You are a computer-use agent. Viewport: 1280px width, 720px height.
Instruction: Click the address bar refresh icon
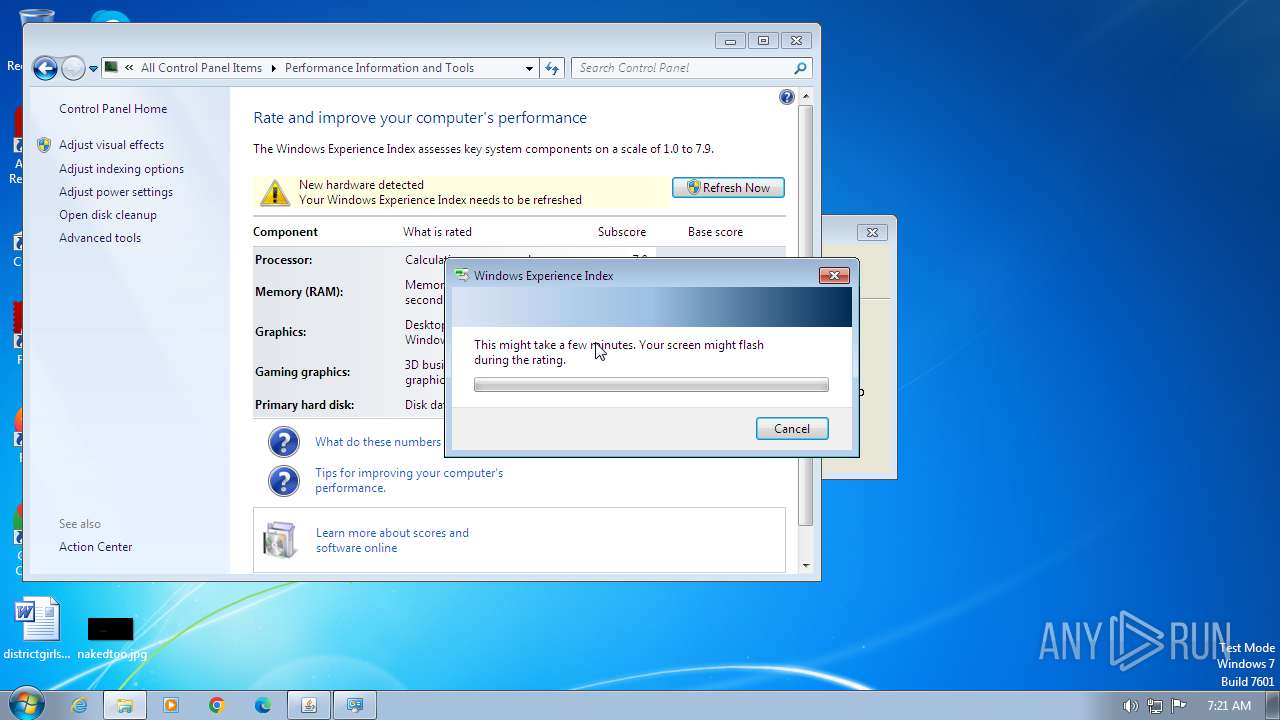(x=552, y=68)
